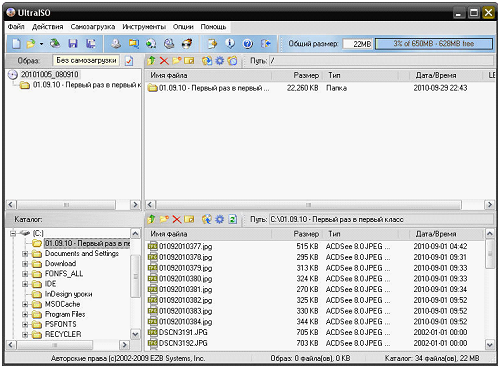Click the New image toolbar icon
This screenshot has height=381, width=500.
[16, 44]
